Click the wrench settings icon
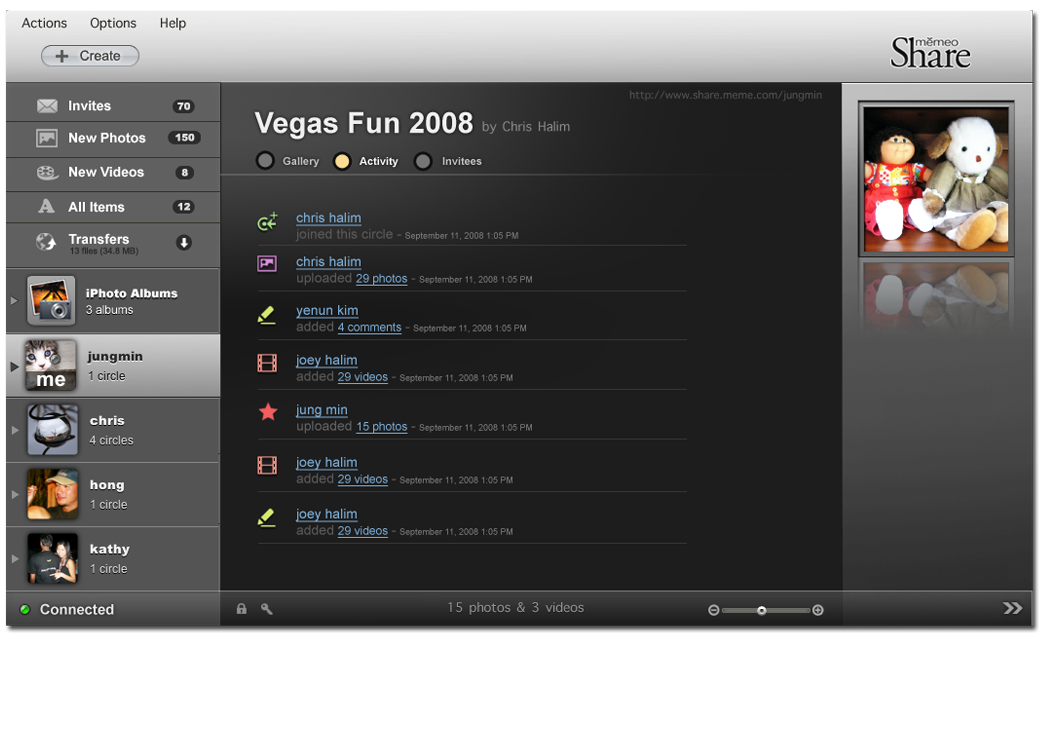Screen dimensions: 1044x745 (x=267, y=608)
